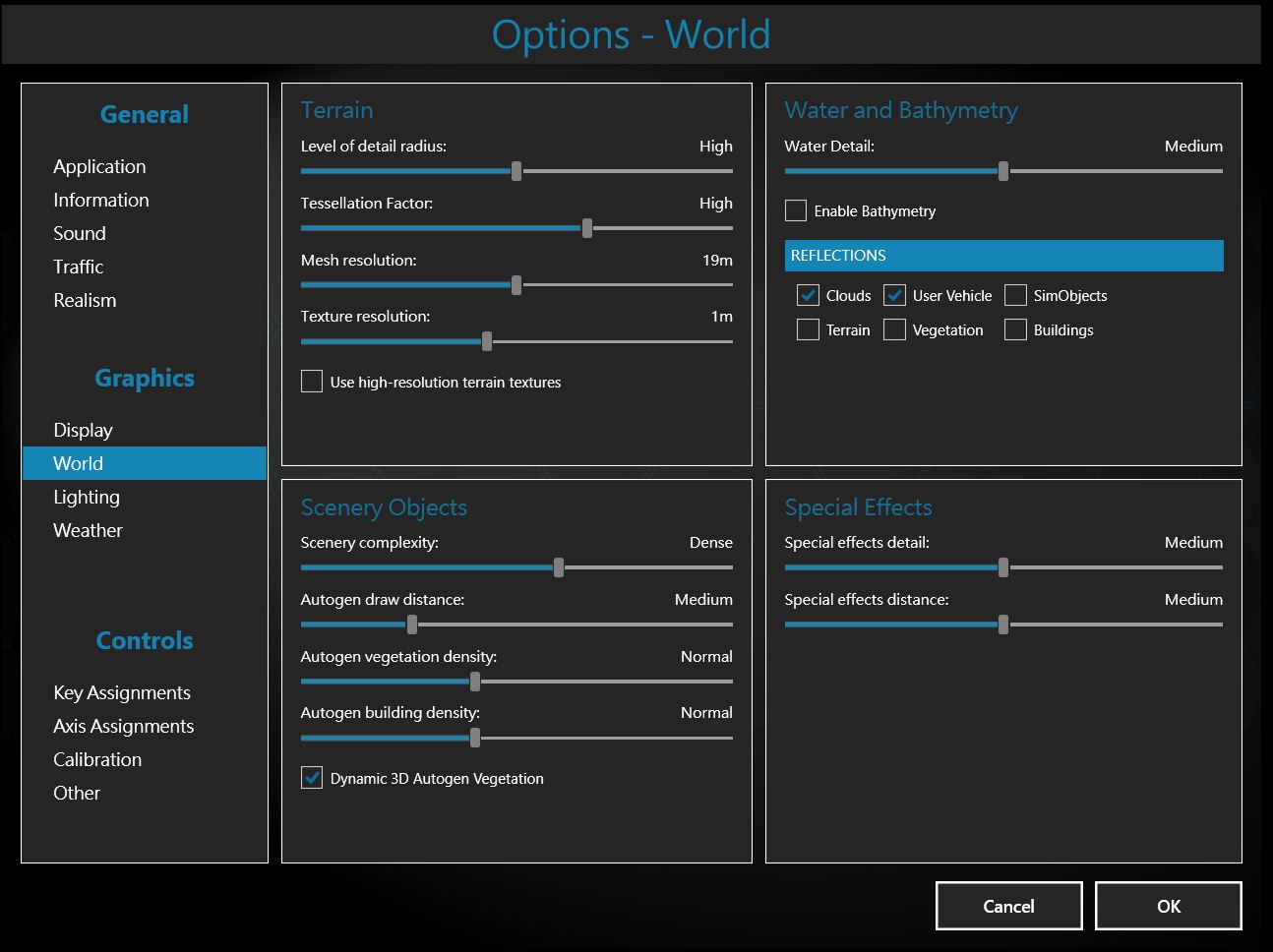Click Cancel to discard changes
The height and width of the screenshot is (952, 1273).
point(1008,906)
